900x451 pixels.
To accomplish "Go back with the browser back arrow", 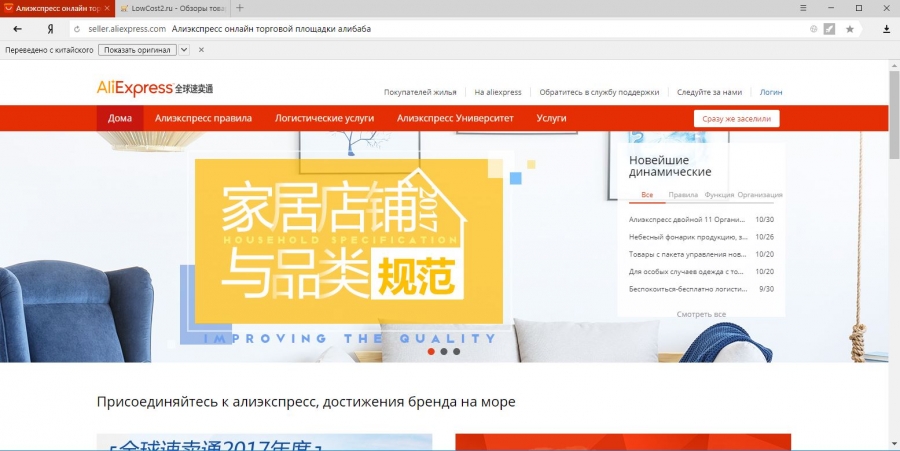I will tap(17, 29).
